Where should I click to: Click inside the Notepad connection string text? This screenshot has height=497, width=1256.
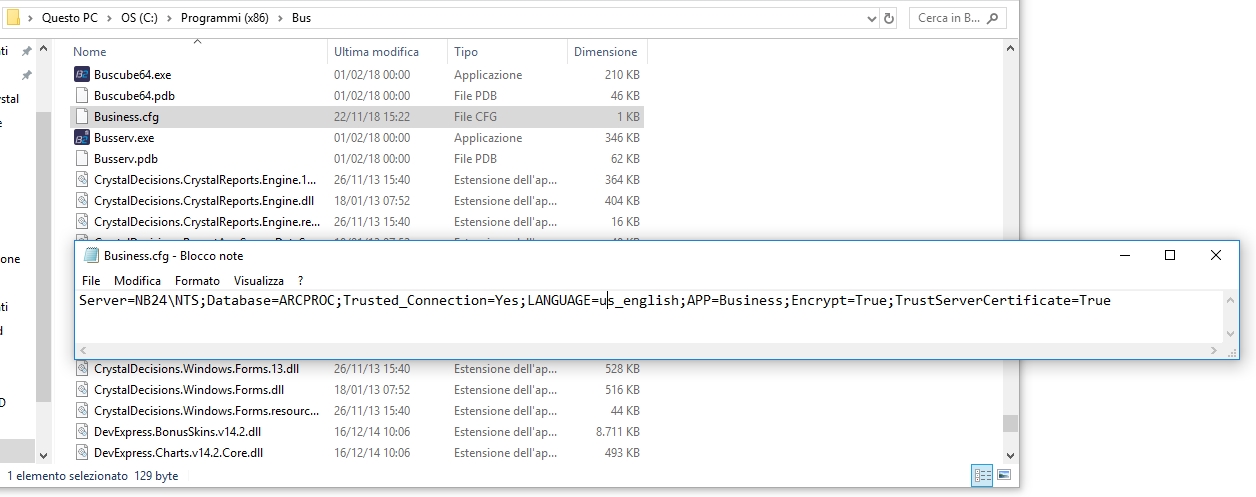(x=594, y=300)
